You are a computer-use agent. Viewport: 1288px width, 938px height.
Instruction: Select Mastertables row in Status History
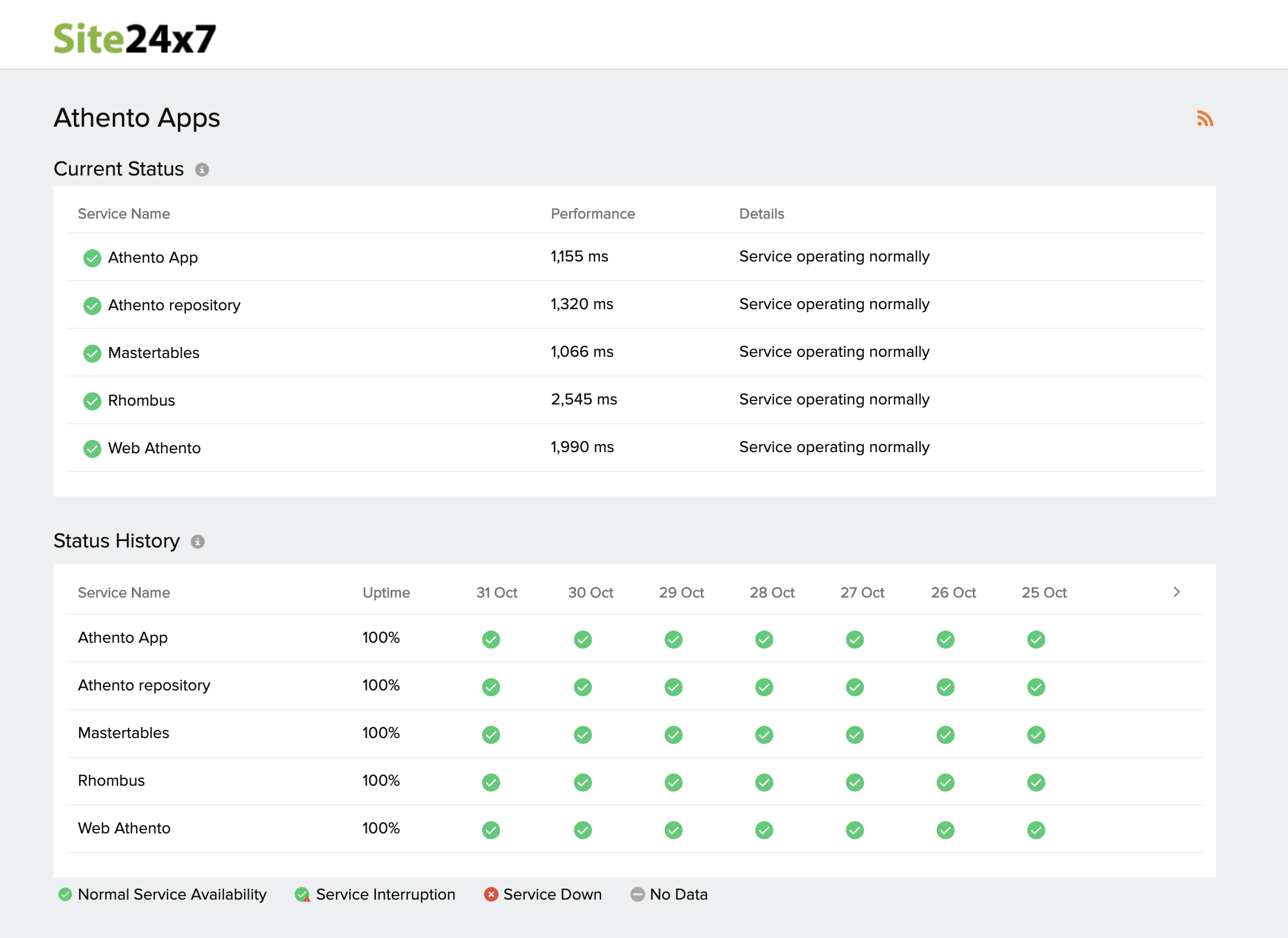pyautogui.click(x=123, y=733)
